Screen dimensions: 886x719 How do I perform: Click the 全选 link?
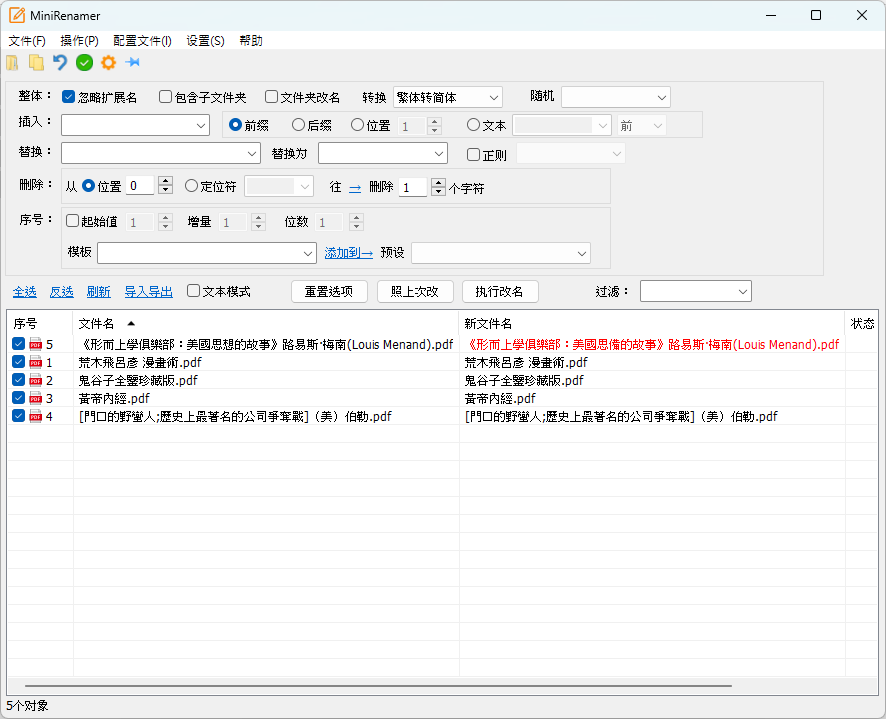tap(24, 292)
